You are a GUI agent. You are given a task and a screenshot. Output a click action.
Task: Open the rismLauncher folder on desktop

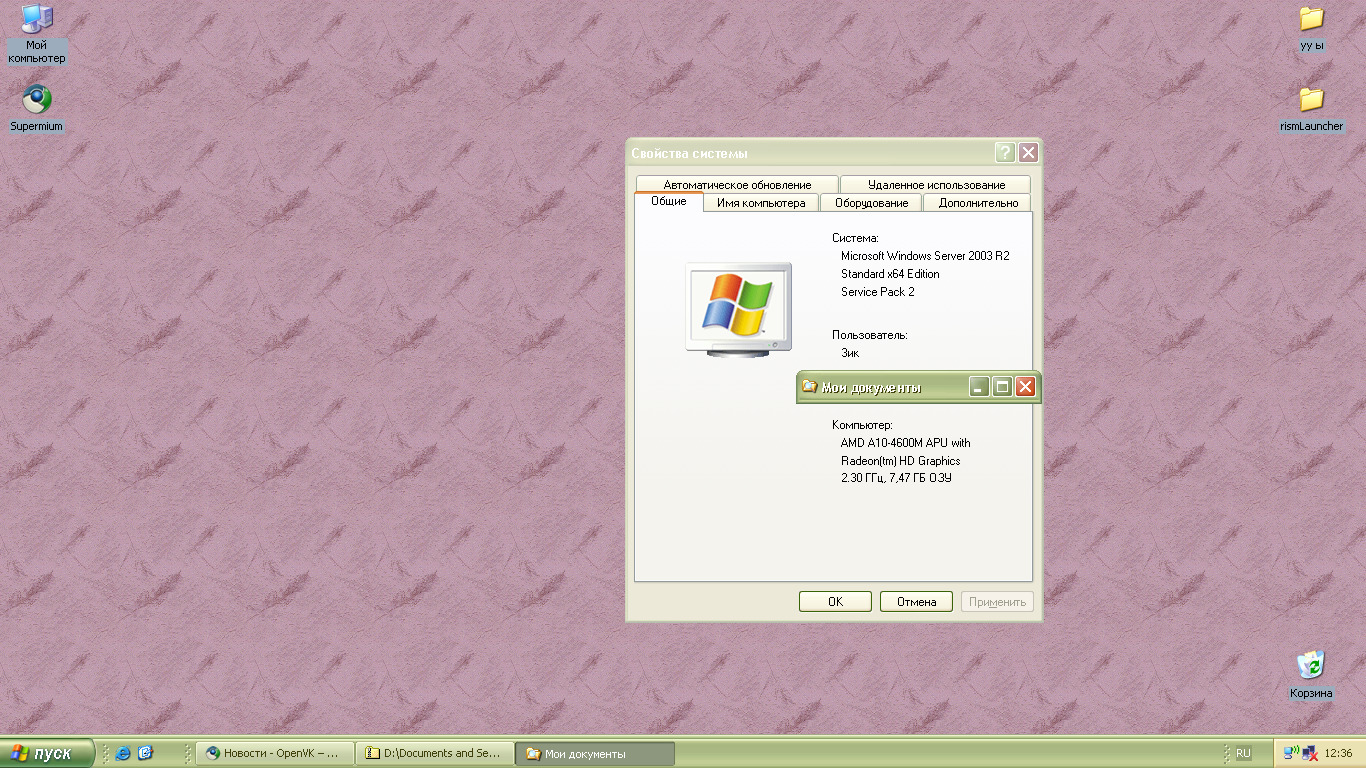pyautogui.click(x=1311, y=109)
